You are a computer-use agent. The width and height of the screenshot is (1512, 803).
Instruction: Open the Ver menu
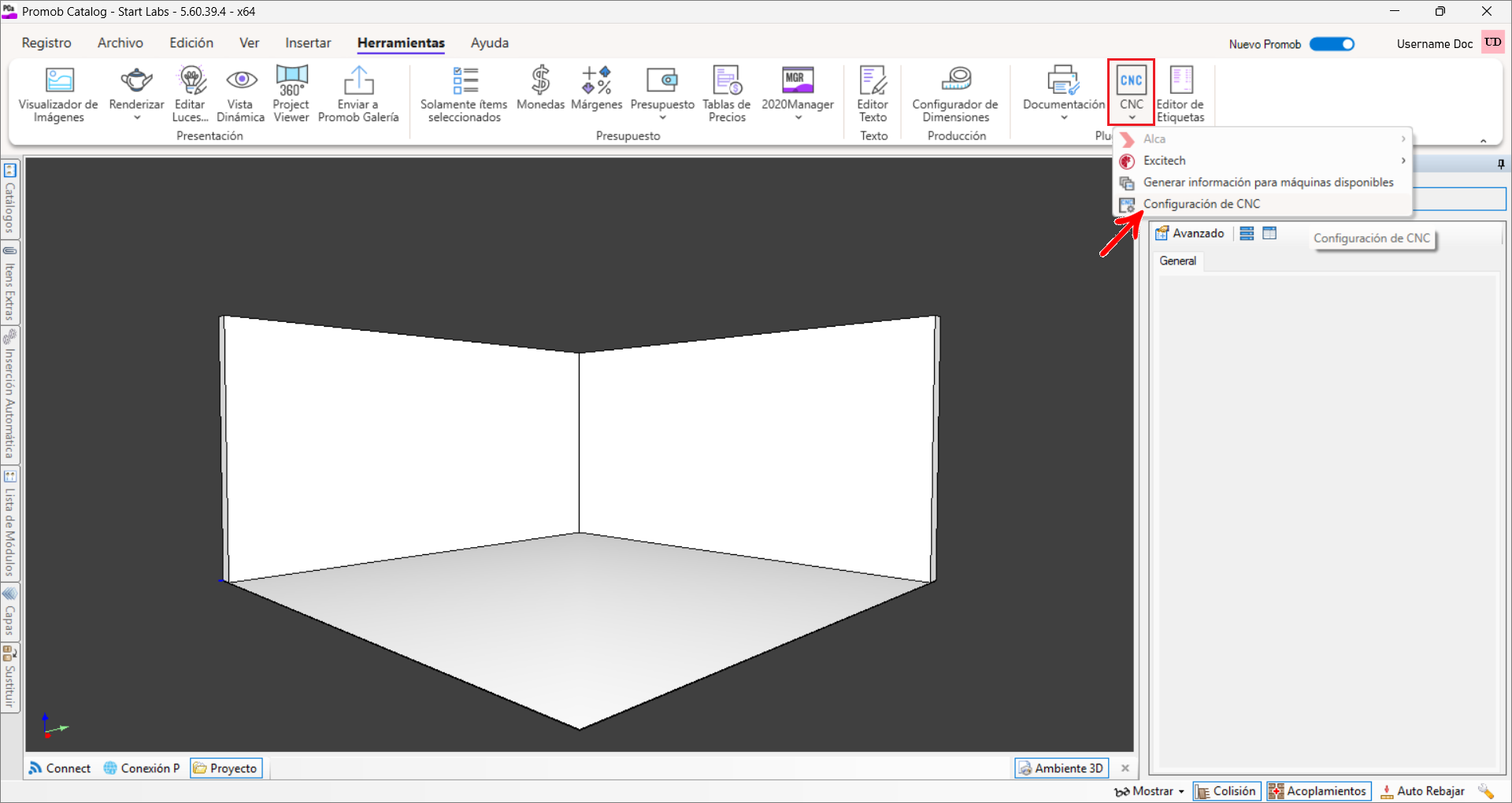point(250,43)
